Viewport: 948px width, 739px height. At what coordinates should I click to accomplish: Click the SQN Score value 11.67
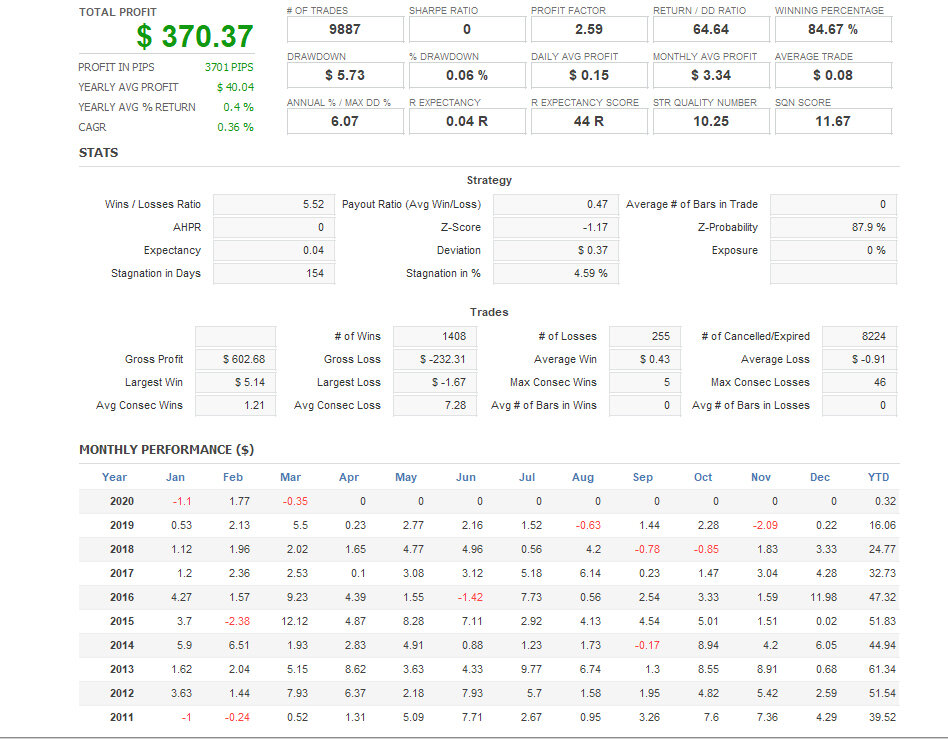pos(833,121)
